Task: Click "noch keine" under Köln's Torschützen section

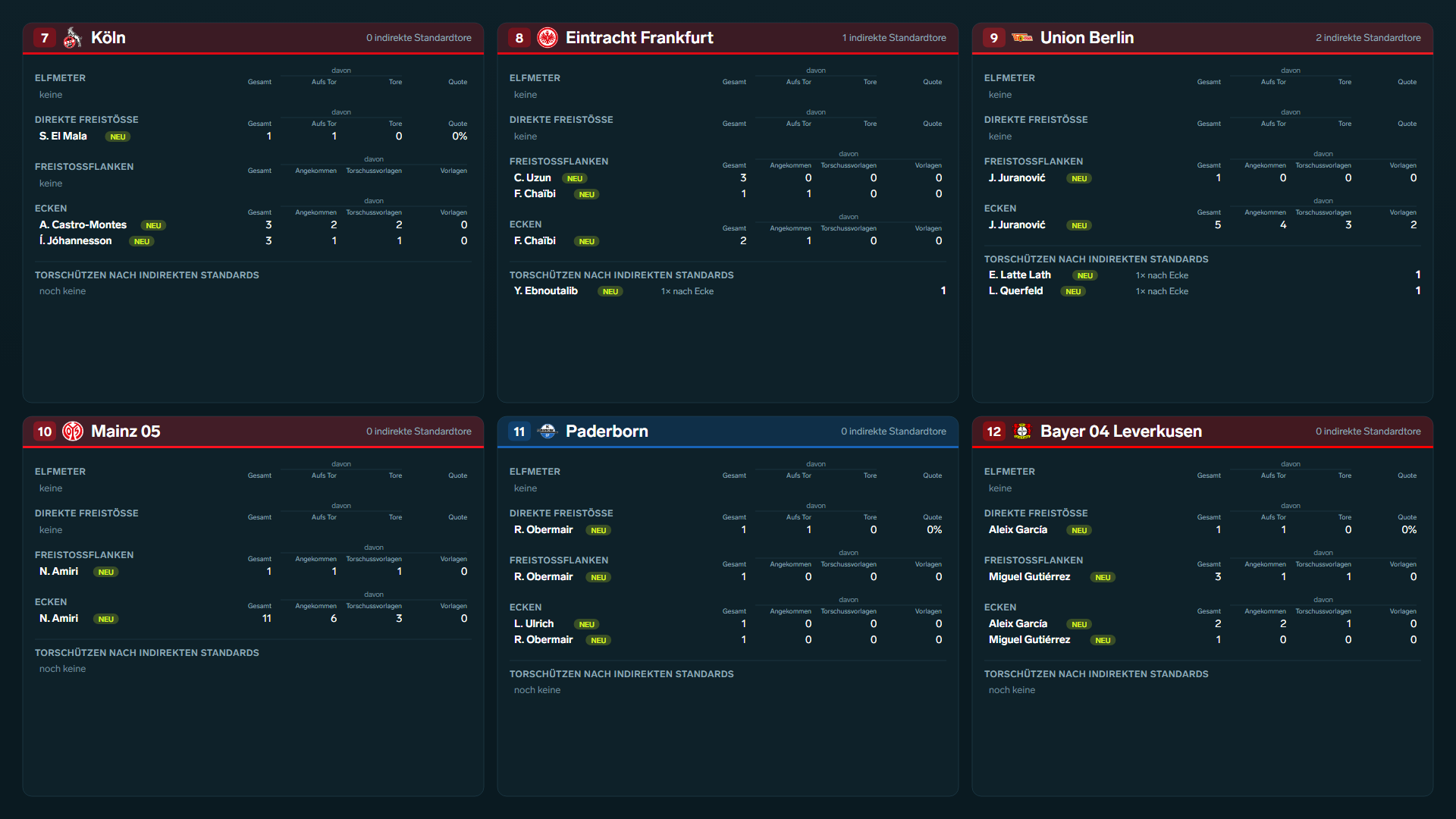Action: point(62,291)
